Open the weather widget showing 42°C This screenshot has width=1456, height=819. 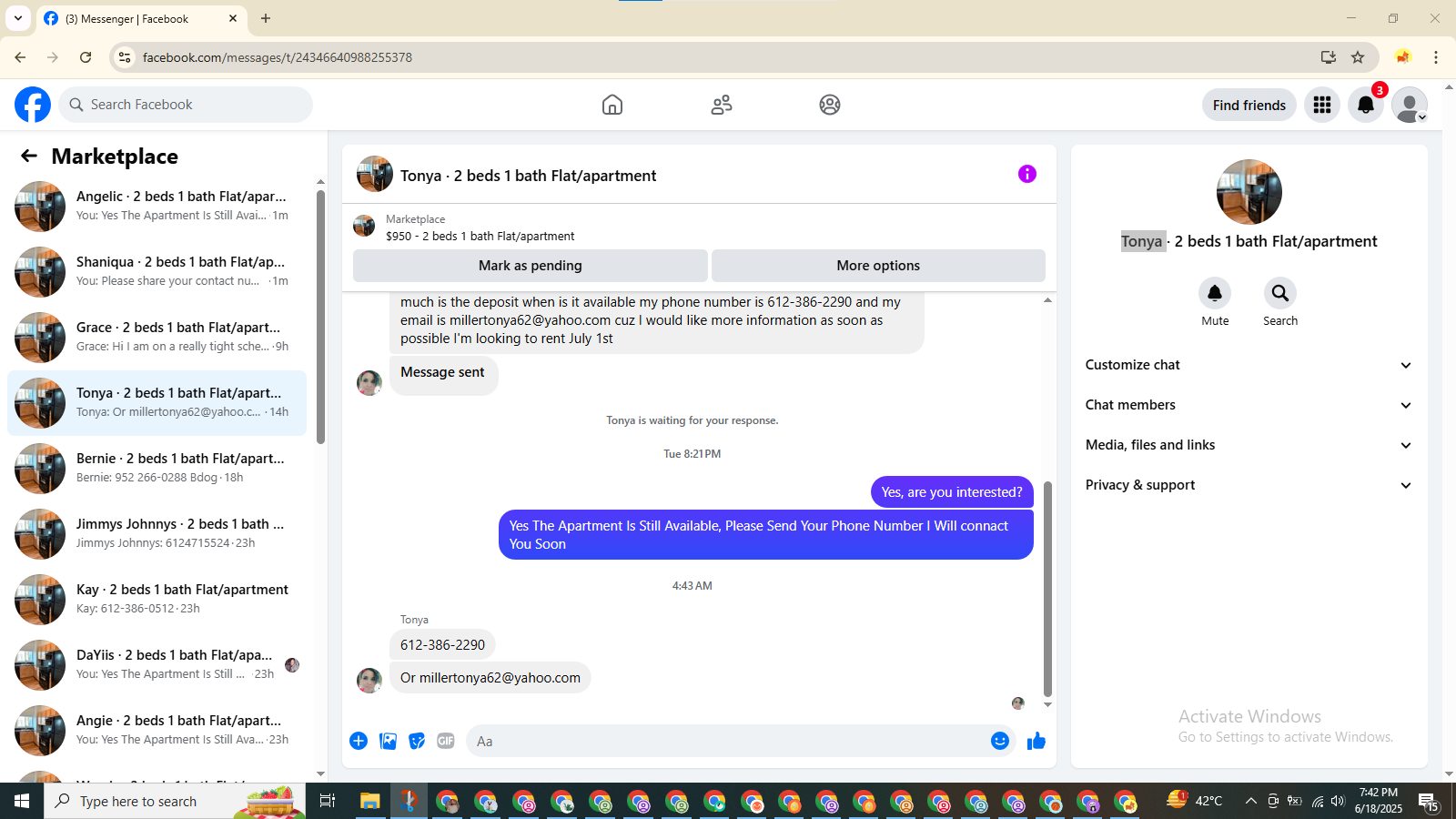(1195, 801)
